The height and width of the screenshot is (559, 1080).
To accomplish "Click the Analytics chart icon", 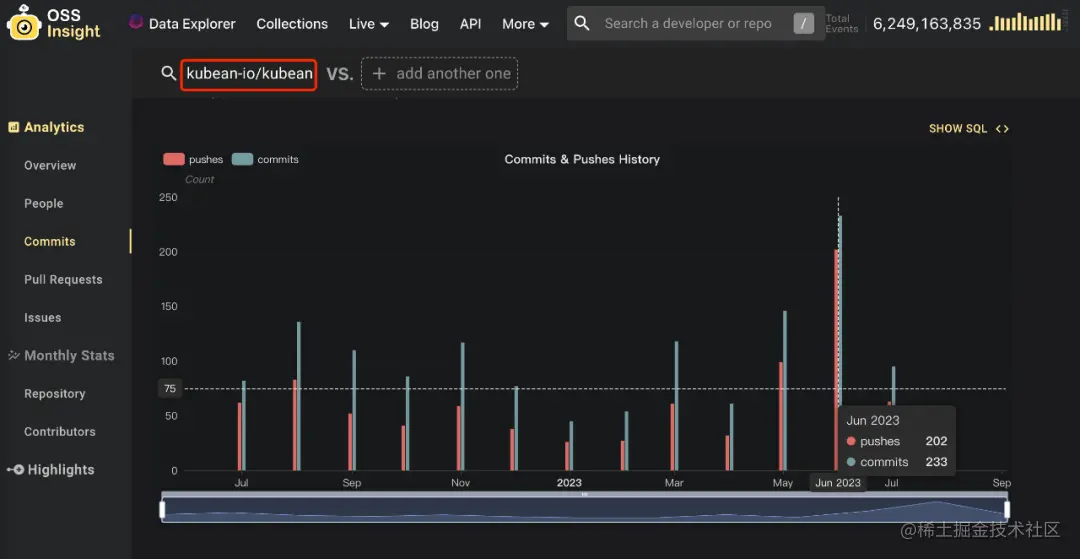I will click(13, 127).
